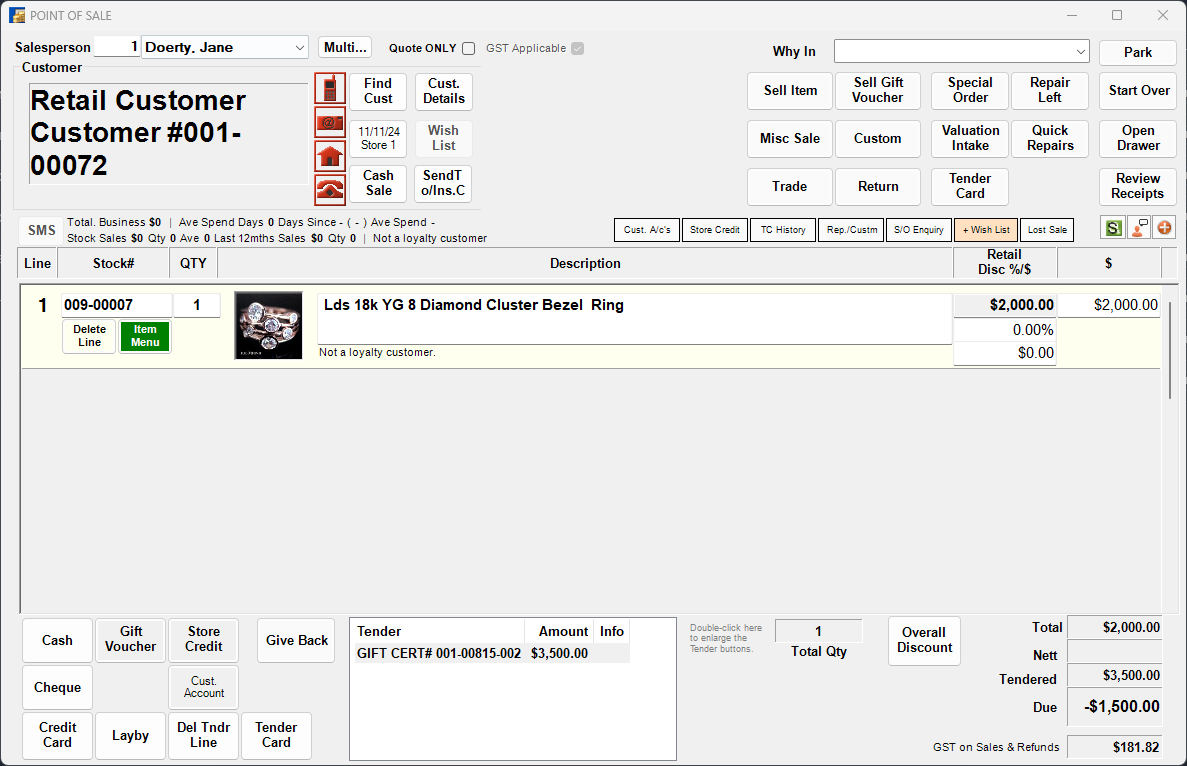Switch to the TC History tab
1187x766 pixels.
point(782,229)
